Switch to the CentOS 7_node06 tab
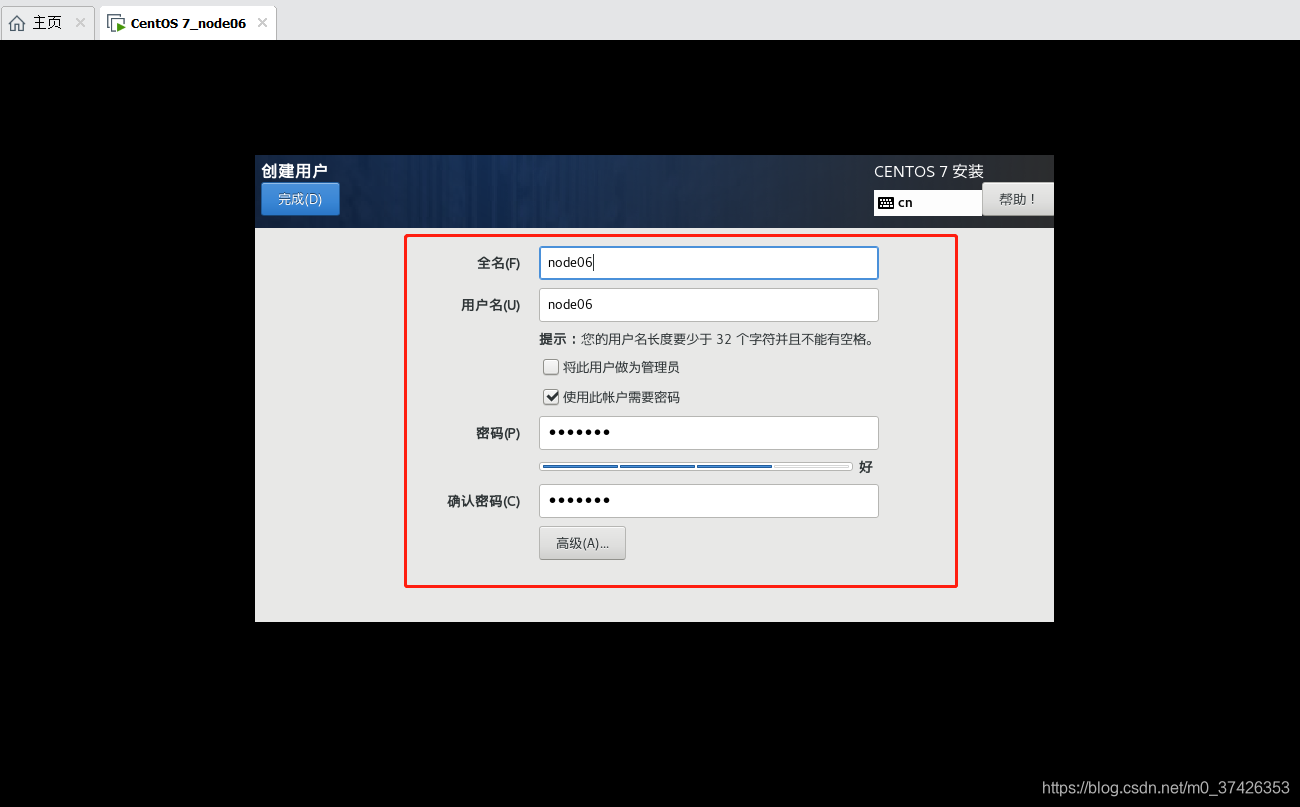The width and height of the screenshot is (1300, 807). click(188, 22)
